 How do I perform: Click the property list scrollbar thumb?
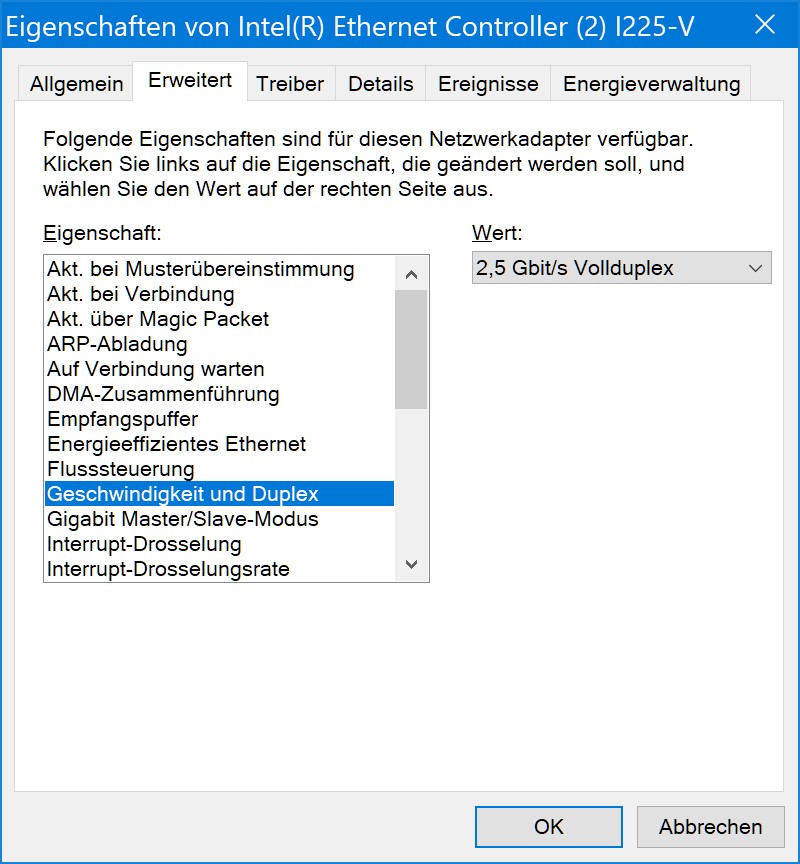click(411, 349)
